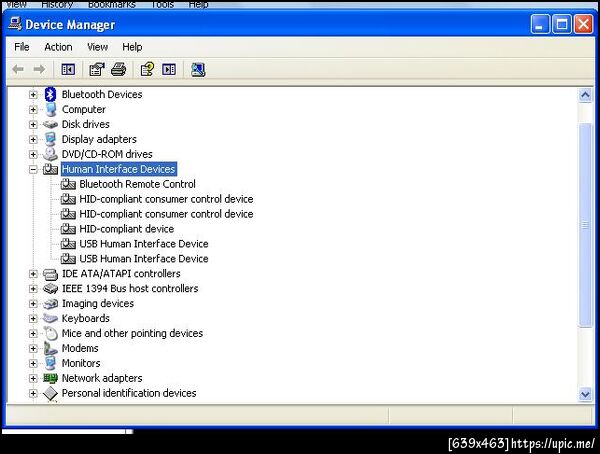Screen dimensions: 600x454
Task: Collapse the Human Interface Devices node
Action: pos(33,169)
